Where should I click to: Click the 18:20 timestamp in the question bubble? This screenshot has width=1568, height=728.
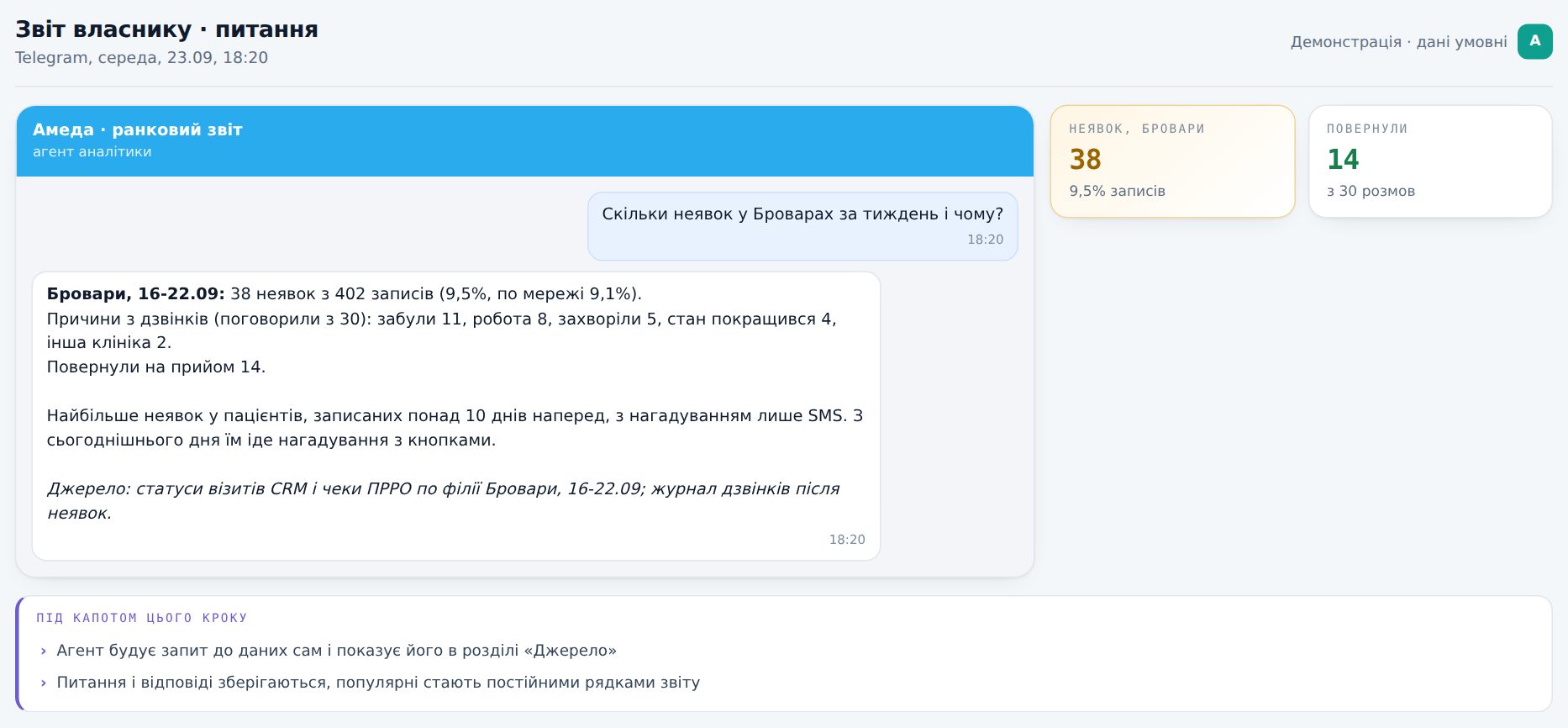tap(985, 240)
